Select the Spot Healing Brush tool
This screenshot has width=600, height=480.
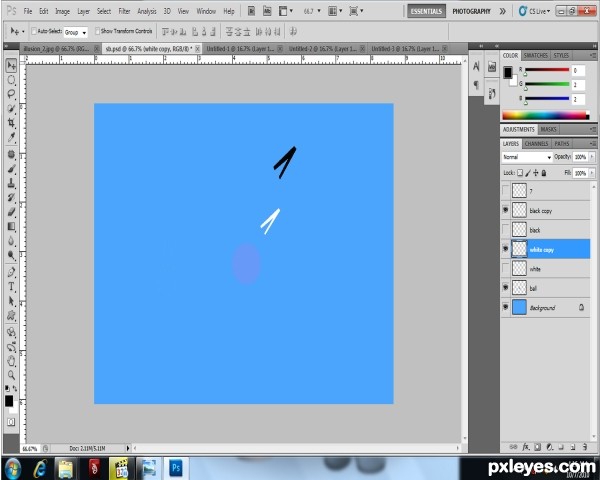[11, 154]
